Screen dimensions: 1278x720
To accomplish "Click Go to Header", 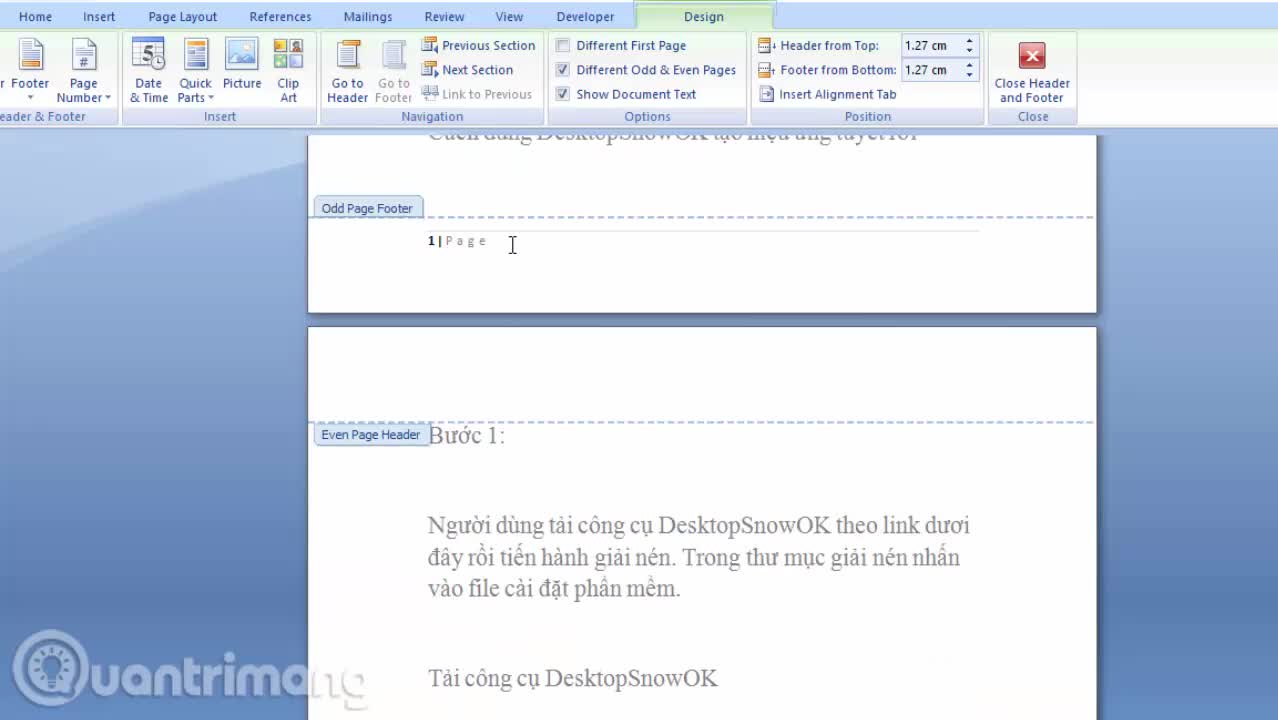I will (x=347, y=70).
